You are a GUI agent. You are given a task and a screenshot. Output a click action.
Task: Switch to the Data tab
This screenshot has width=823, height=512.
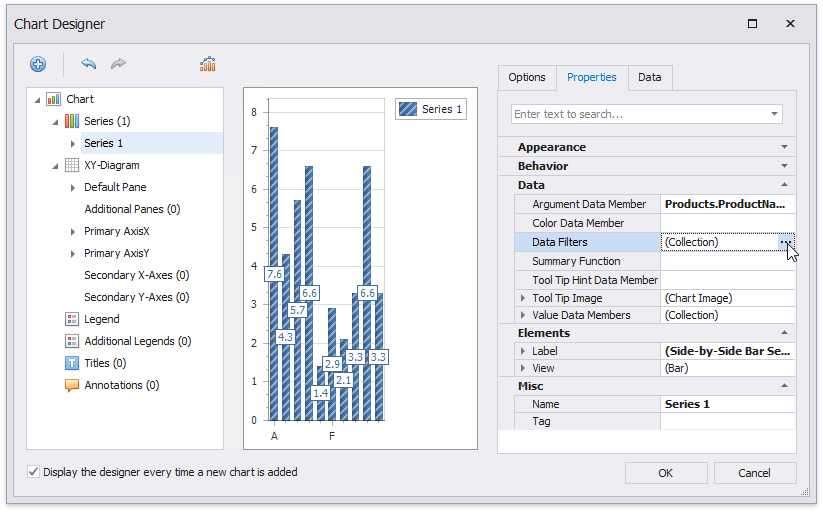tap(649, 77)
